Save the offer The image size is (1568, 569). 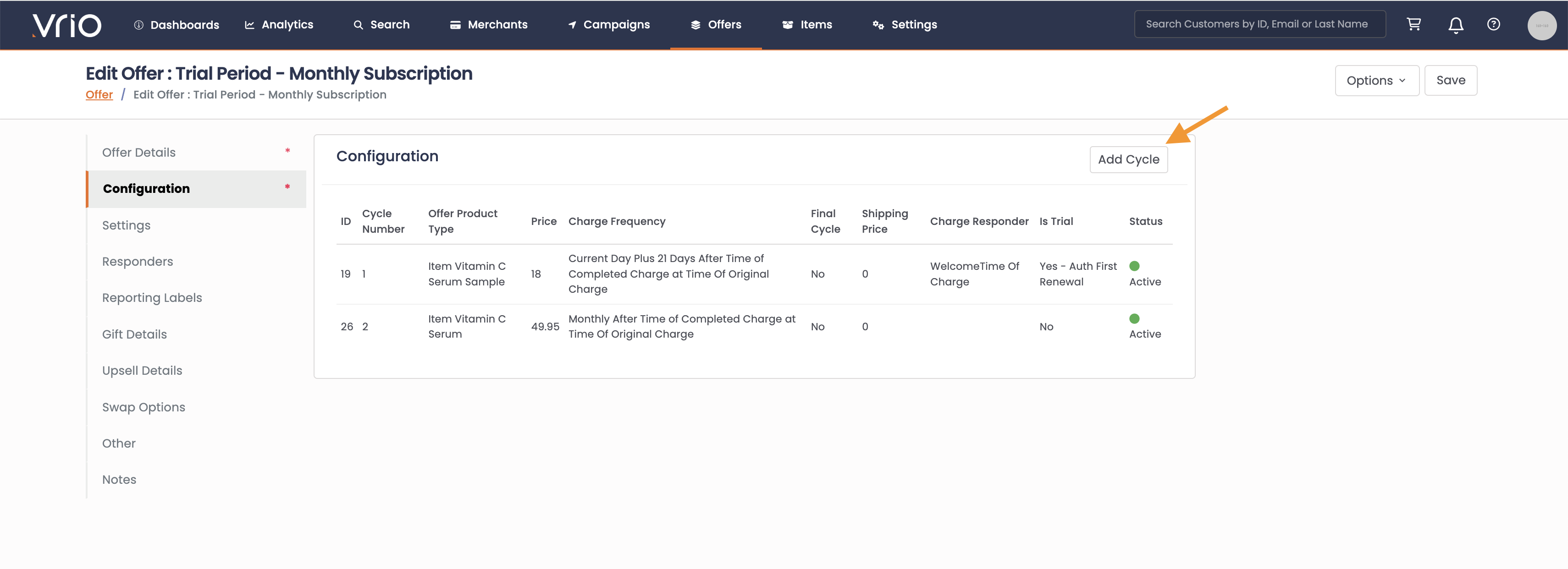(1450, 80)
